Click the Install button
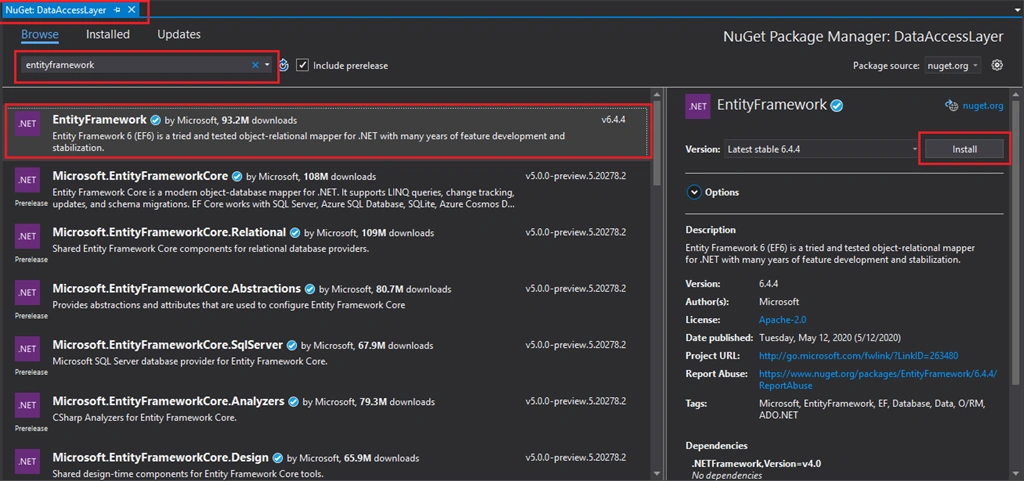1024x481 pixels. (x=964, y=149)
